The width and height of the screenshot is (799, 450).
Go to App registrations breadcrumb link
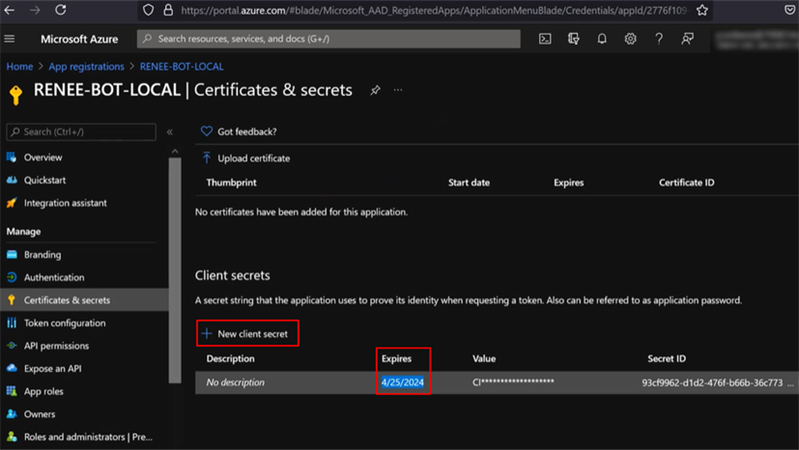pyautogui.click(x=86, y=67)
